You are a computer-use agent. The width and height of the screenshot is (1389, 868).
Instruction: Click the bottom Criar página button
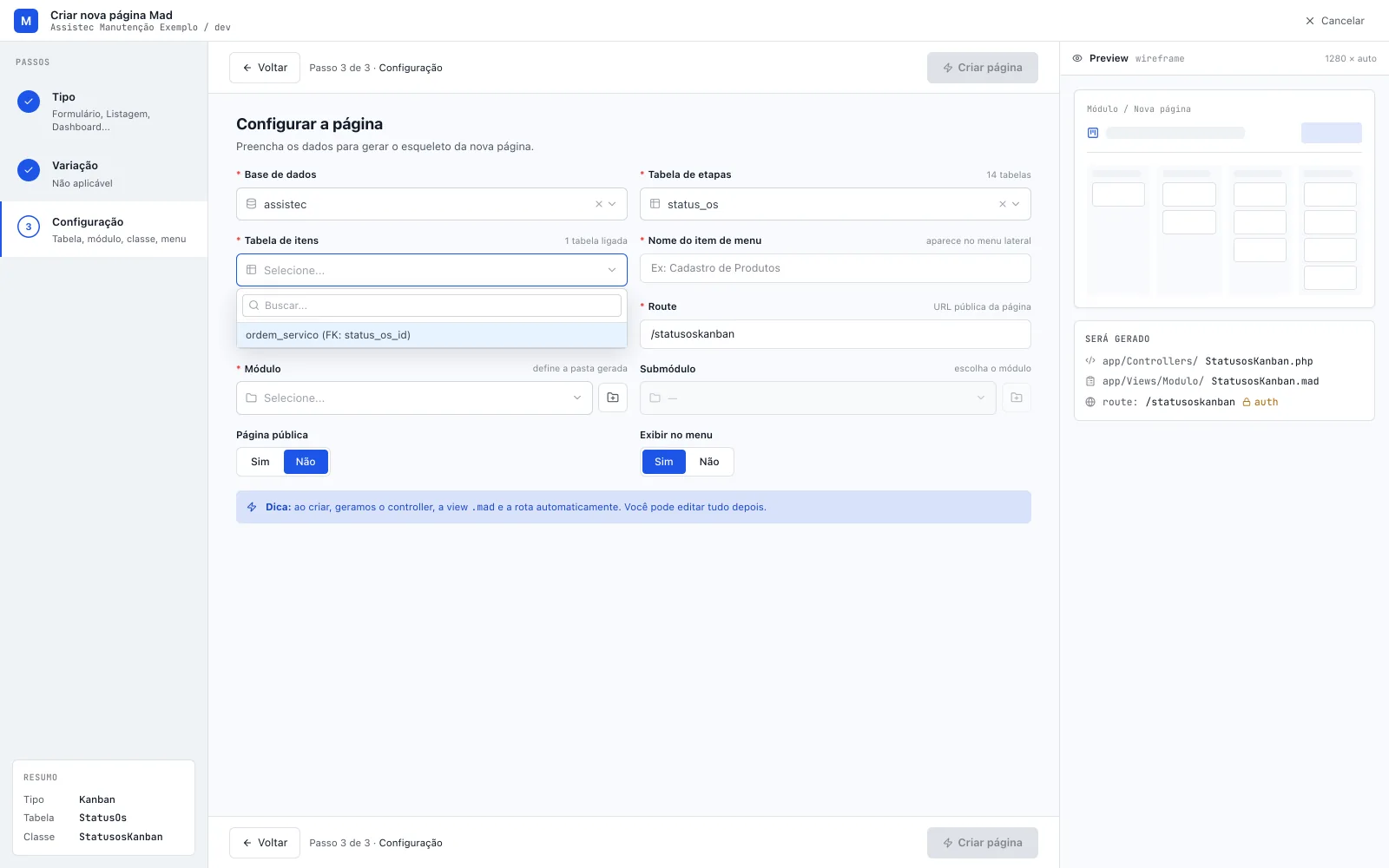coord(983,843)
